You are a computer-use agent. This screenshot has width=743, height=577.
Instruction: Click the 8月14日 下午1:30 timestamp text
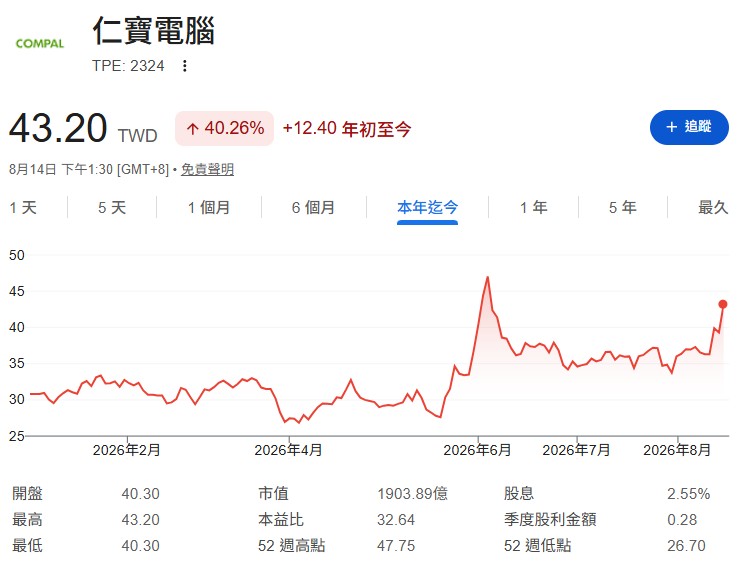89,169
